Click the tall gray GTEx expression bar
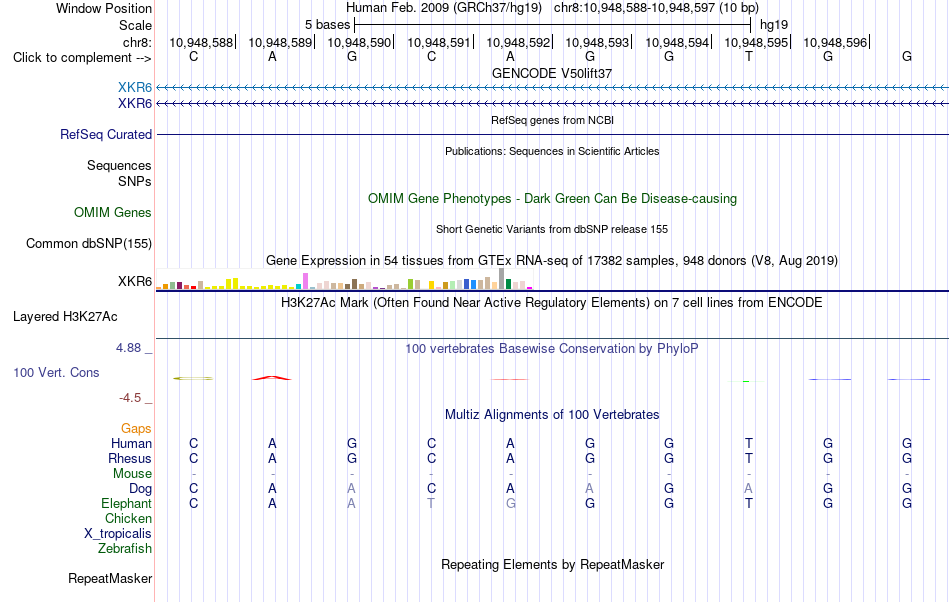Viewport: 950px width, 602px height. [501, 279]
